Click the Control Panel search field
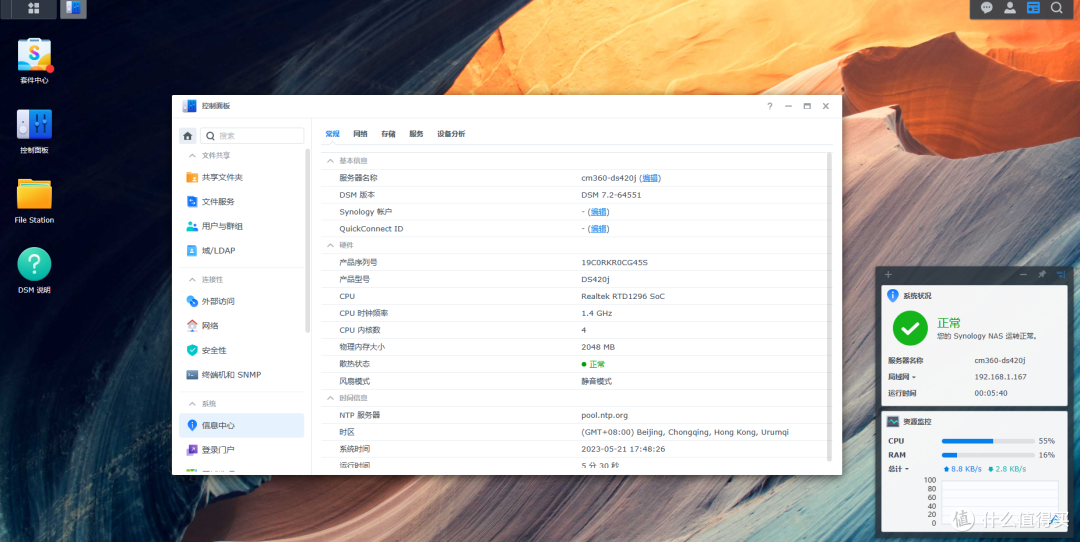The height and width of the screenshot is (542, 1080). [x=252, y=136]
